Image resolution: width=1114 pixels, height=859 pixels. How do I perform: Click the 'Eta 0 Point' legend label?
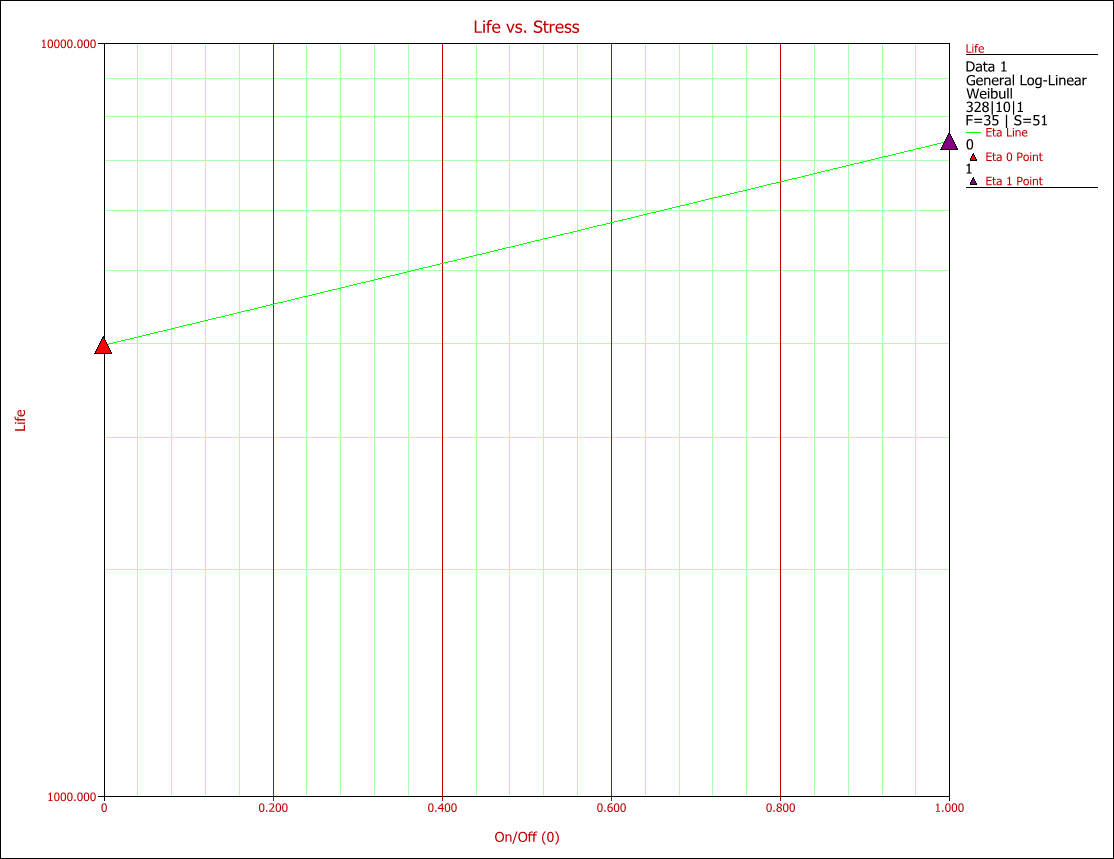click(x=1014, y=157)
